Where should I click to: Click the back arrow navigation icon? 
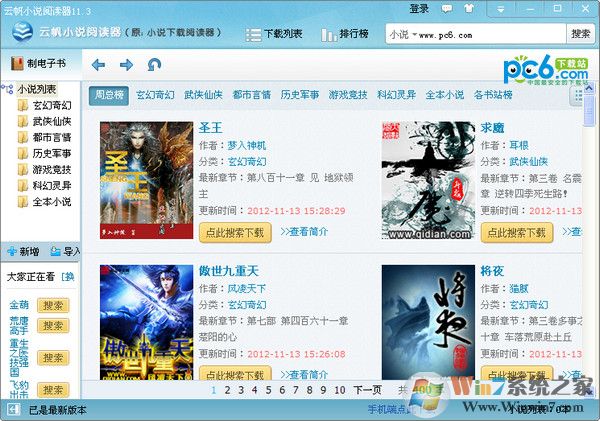98,65
